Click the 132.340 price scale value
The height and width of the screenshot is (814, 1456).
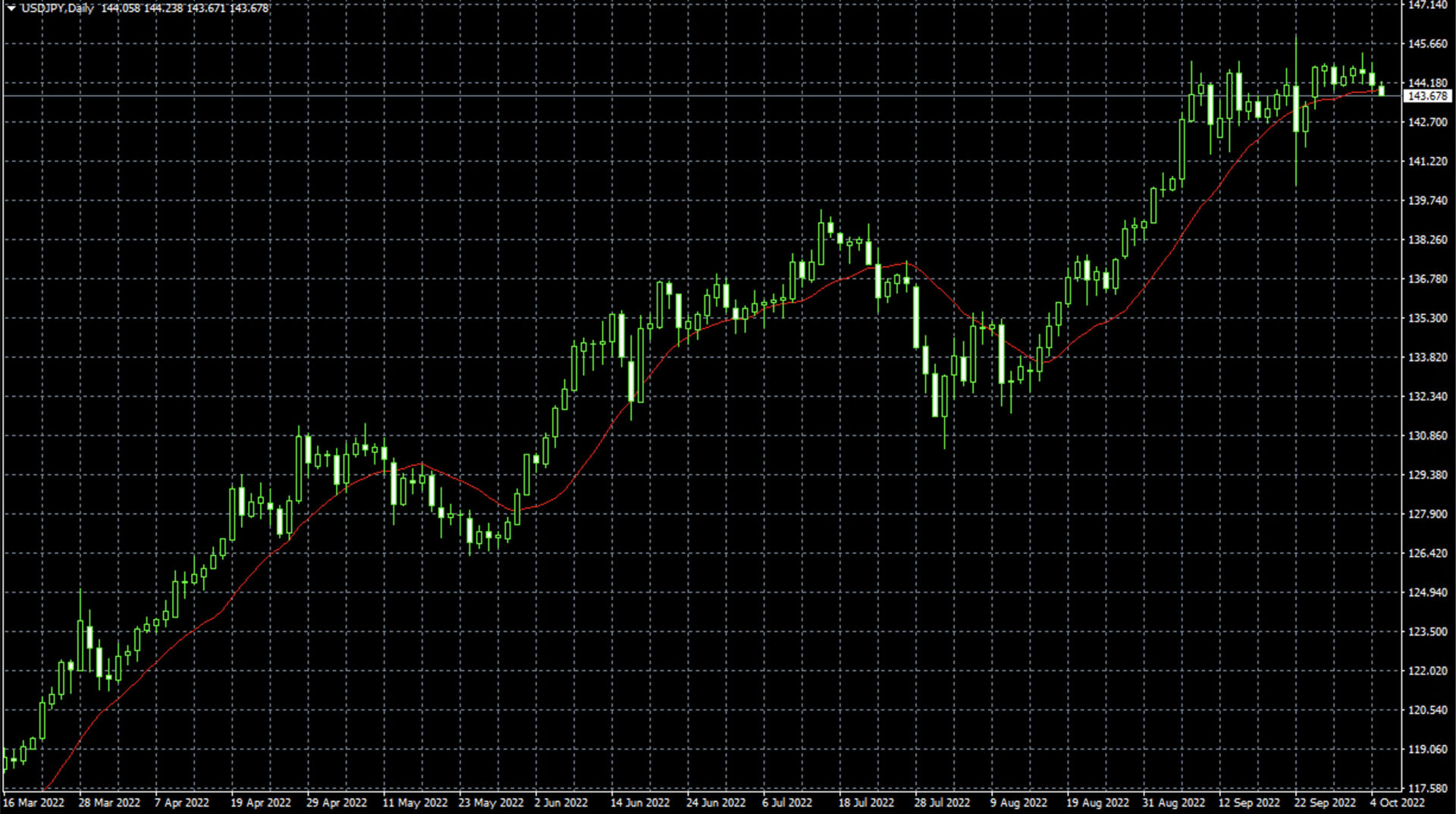point(1427,397)
